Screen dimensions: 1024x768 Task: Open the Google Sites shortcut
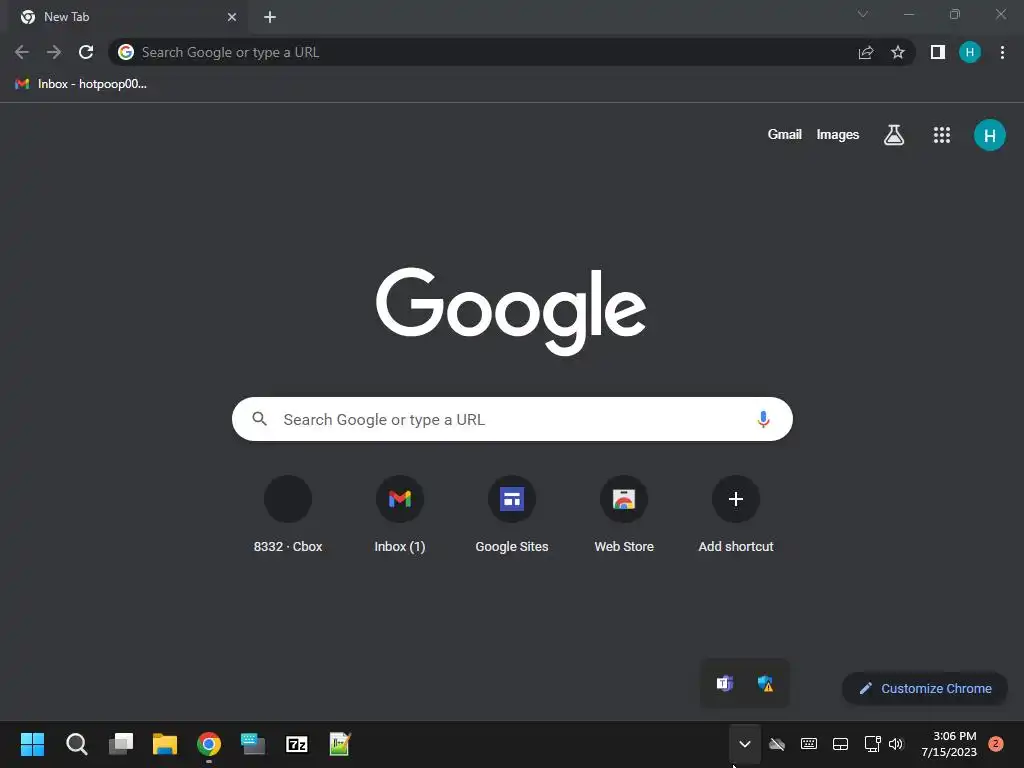512,515
